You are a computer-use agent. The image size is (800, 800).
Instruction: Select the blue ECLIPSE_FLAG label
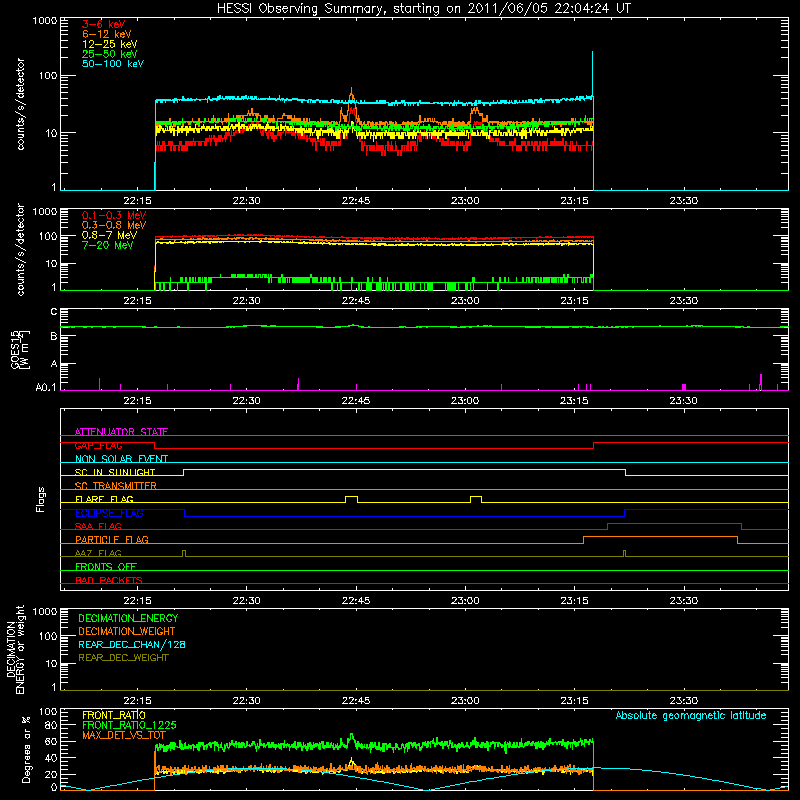(x=109, y=513)
